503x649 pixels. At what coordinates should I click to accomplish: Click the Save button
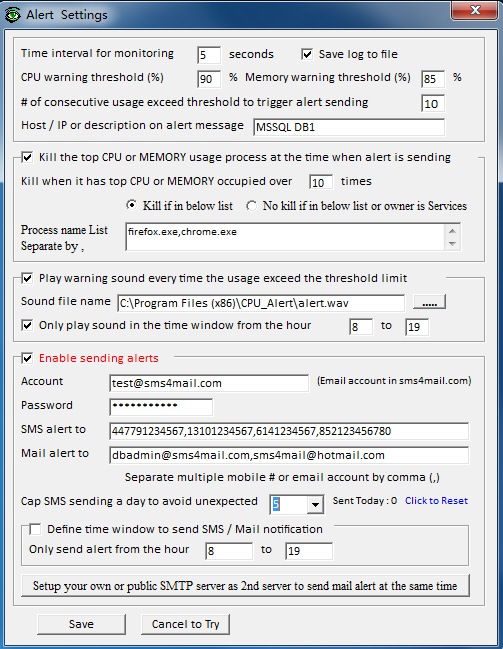(81, 624)
